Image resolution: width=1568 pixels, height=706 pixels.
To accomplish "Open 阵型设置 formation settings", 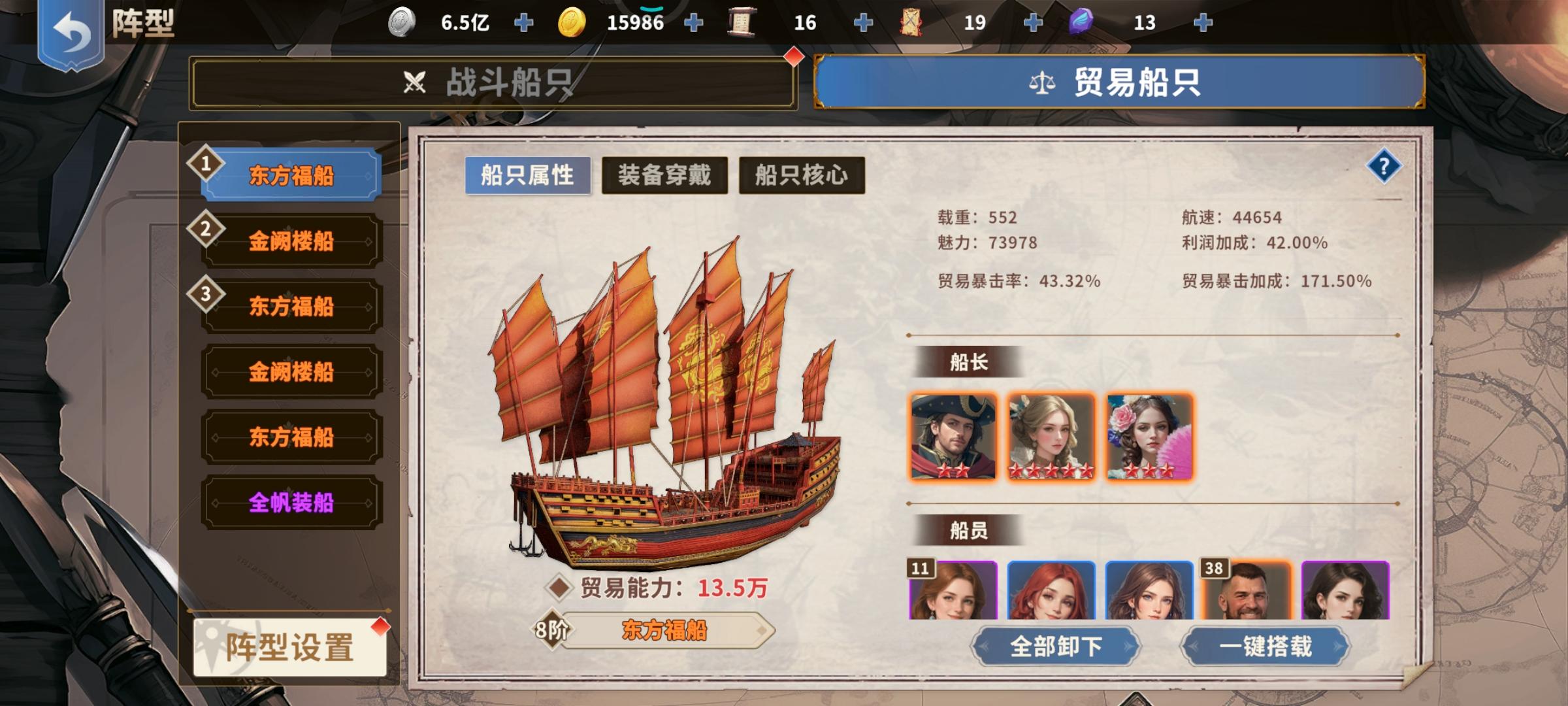I will click(x=289, y=647).
